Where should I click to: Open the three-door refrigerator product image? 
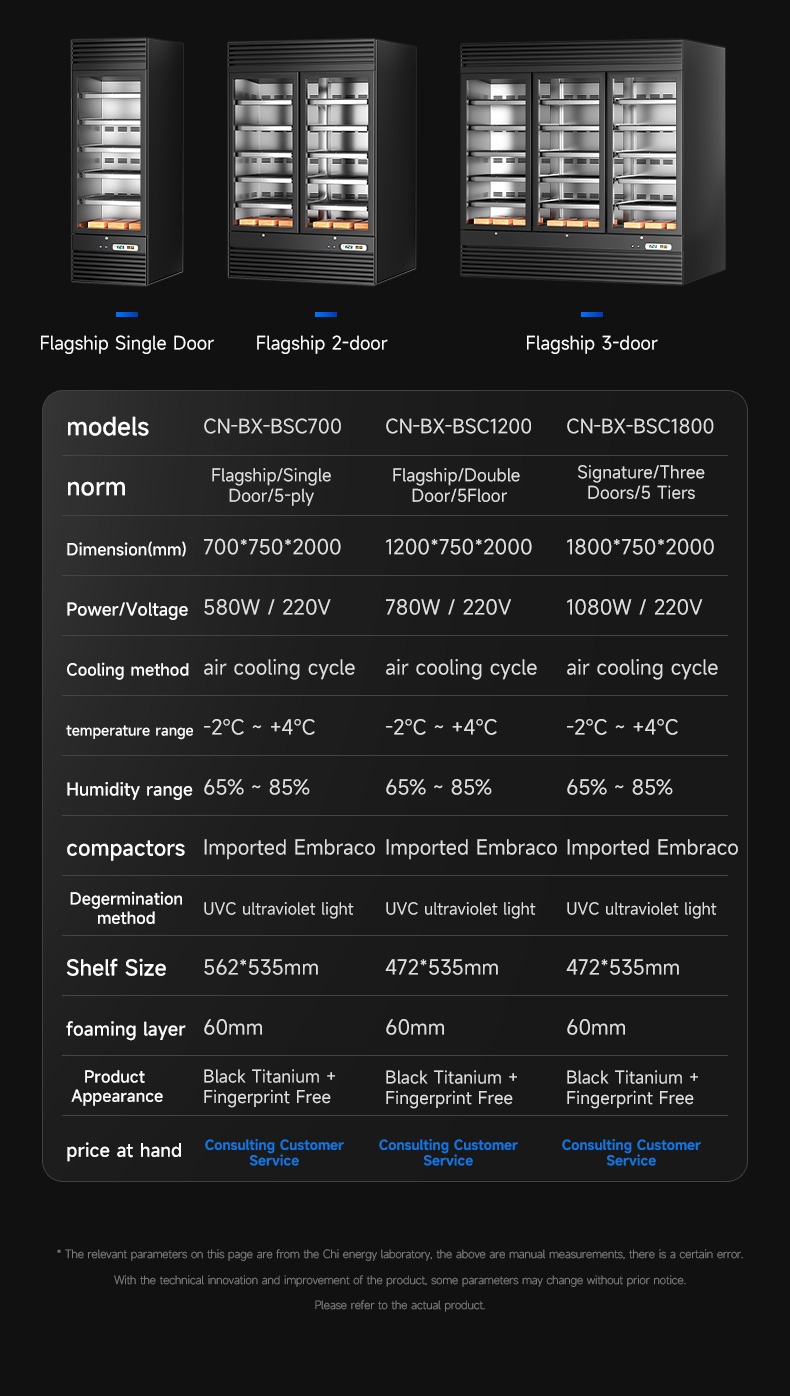coord(591,160)
